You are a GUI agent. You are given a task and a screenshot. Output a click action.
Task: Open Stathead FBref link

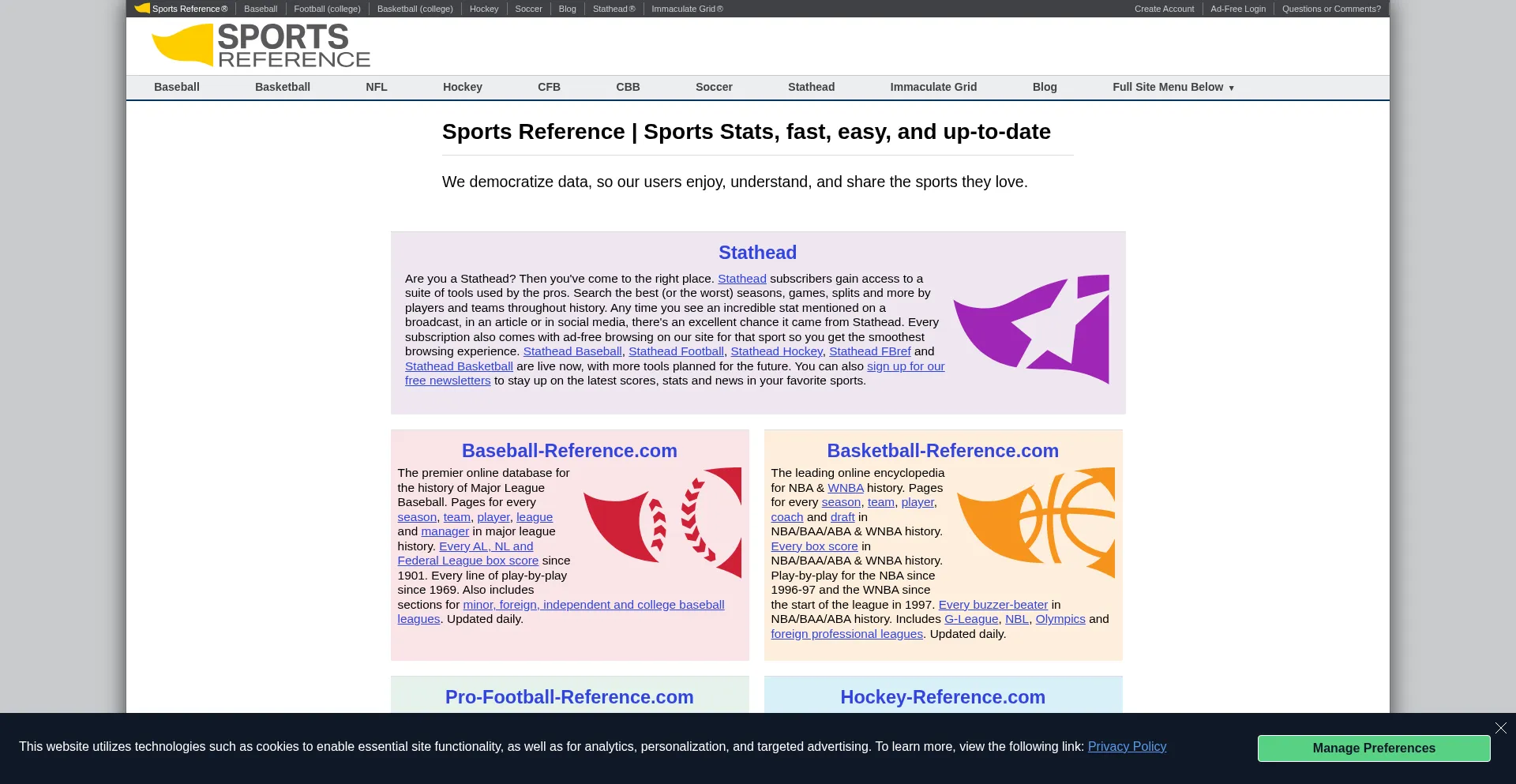pyautogui.click(x=869, y=351)
